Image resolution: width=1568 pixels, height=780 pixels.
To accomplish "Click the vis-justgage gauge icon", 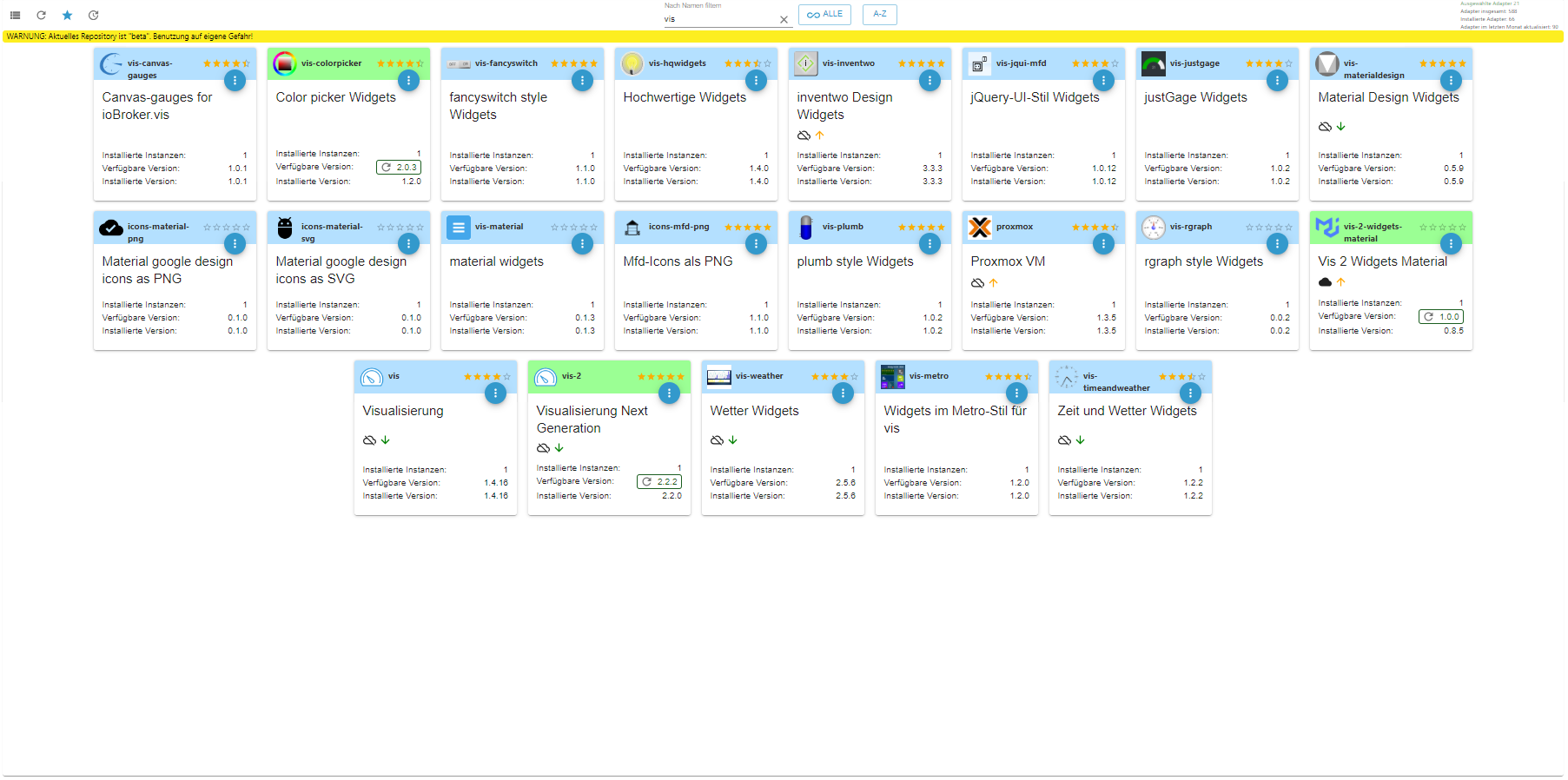I will pos(1153,63).
